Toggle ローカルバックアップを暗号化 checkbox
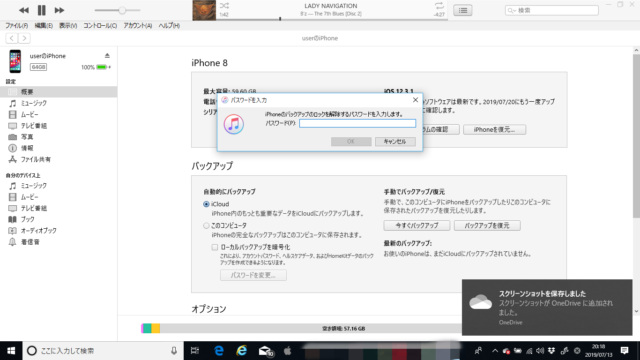The width and height of the screenshot is (640, 360). click(x=215, y=247)
